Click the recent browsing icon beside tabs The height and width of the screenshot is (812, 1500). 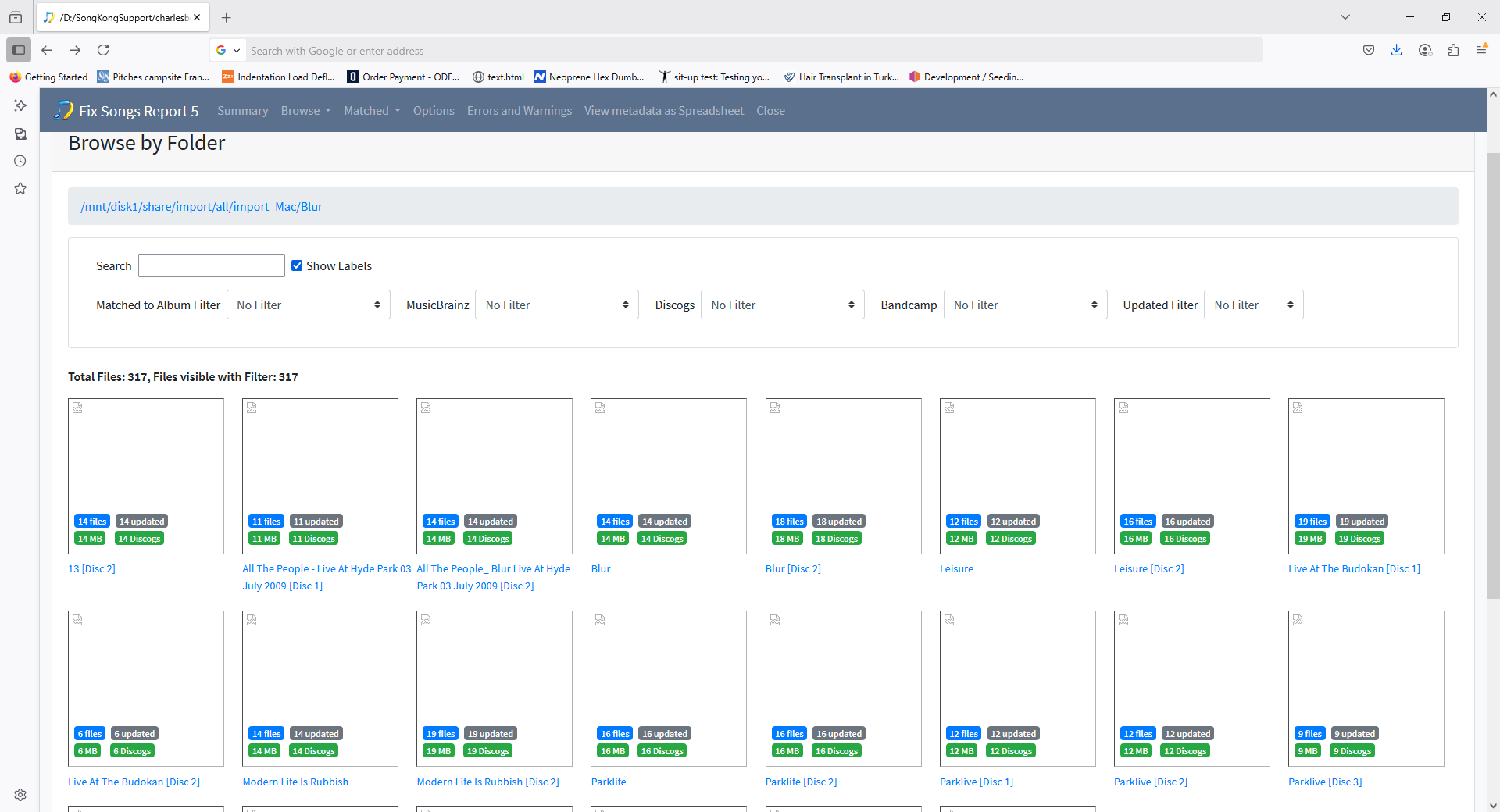[x=16, y=17]
